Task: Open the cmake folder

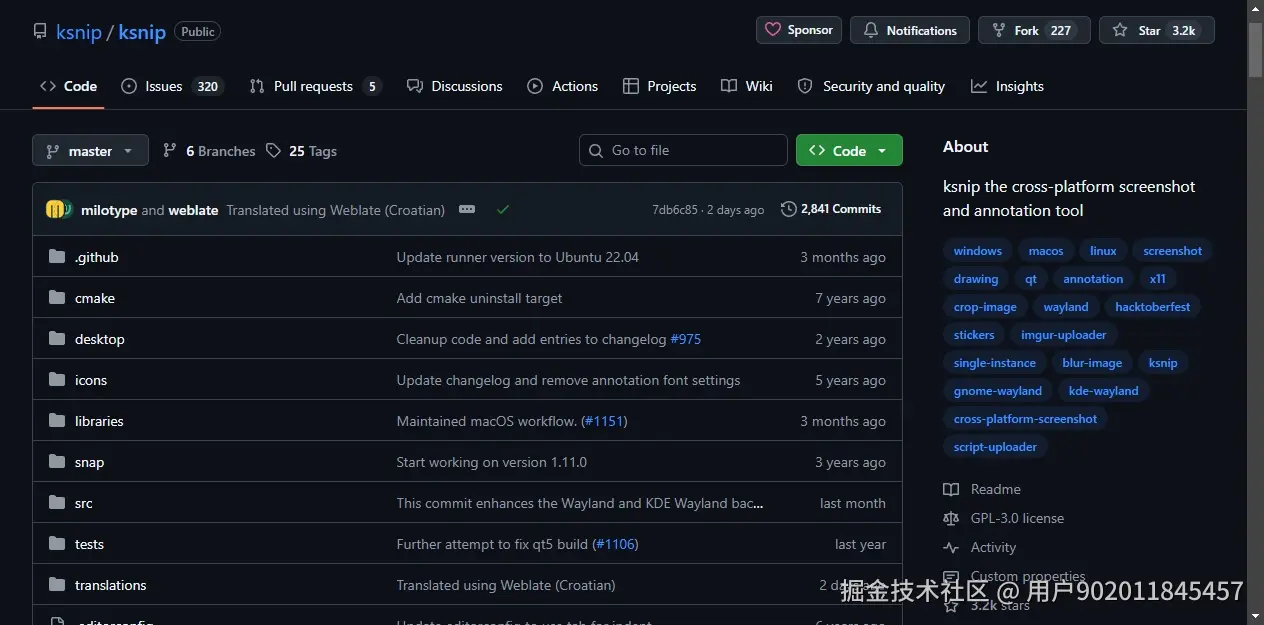Action: click(x=95, y=298)
